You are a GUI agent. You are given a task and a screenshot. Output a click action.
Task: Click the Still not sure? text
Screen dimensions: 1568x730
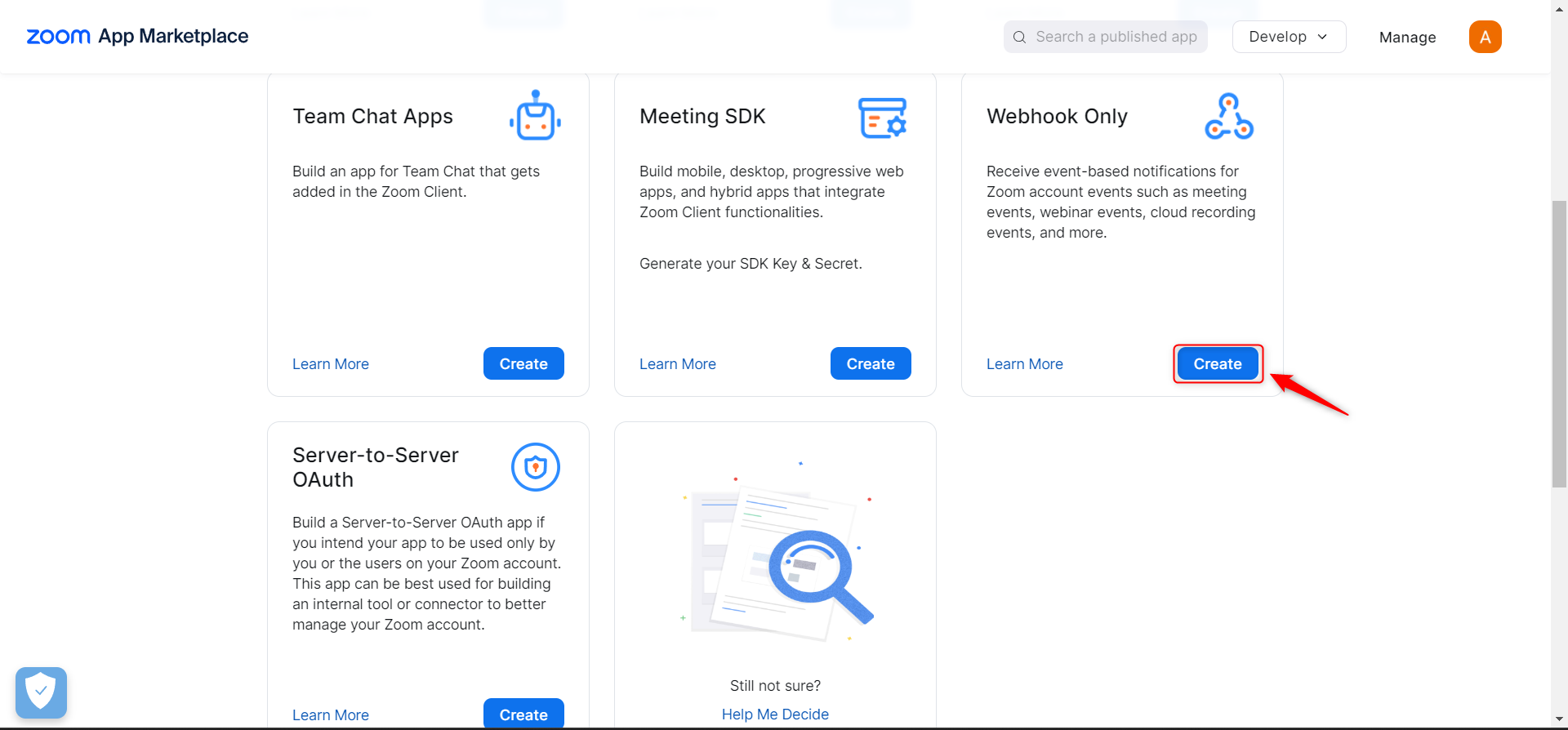pos(775,686)
